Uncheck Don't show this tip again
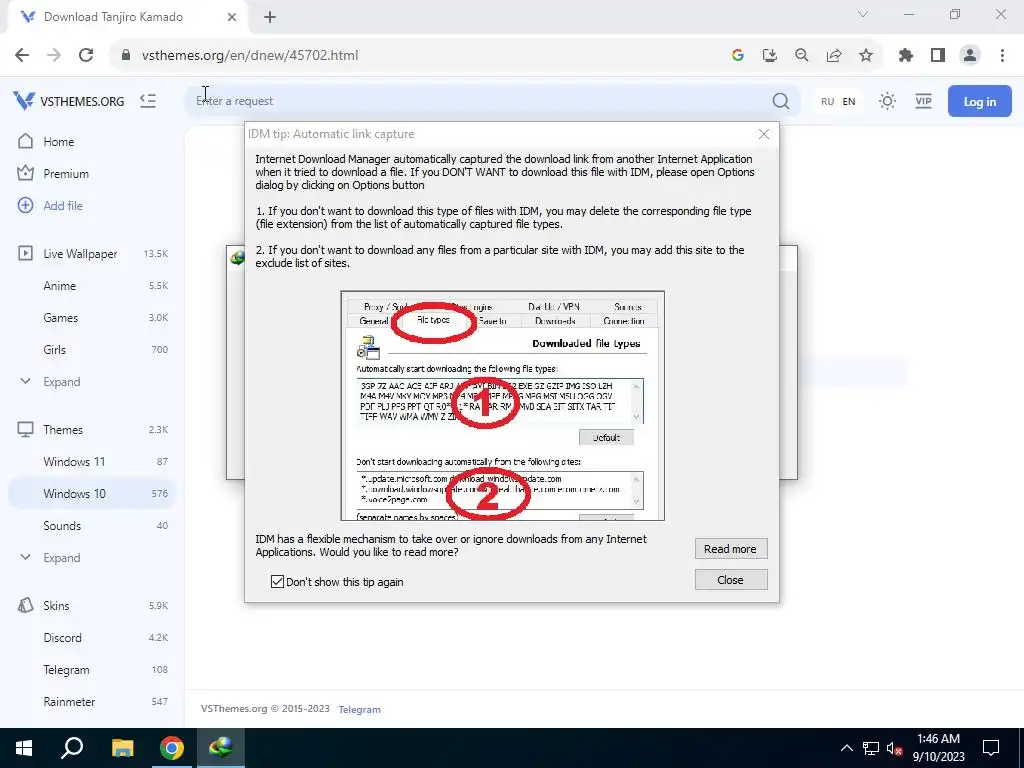This screenshot has height=768, width=1024. [x=277, y=581]
